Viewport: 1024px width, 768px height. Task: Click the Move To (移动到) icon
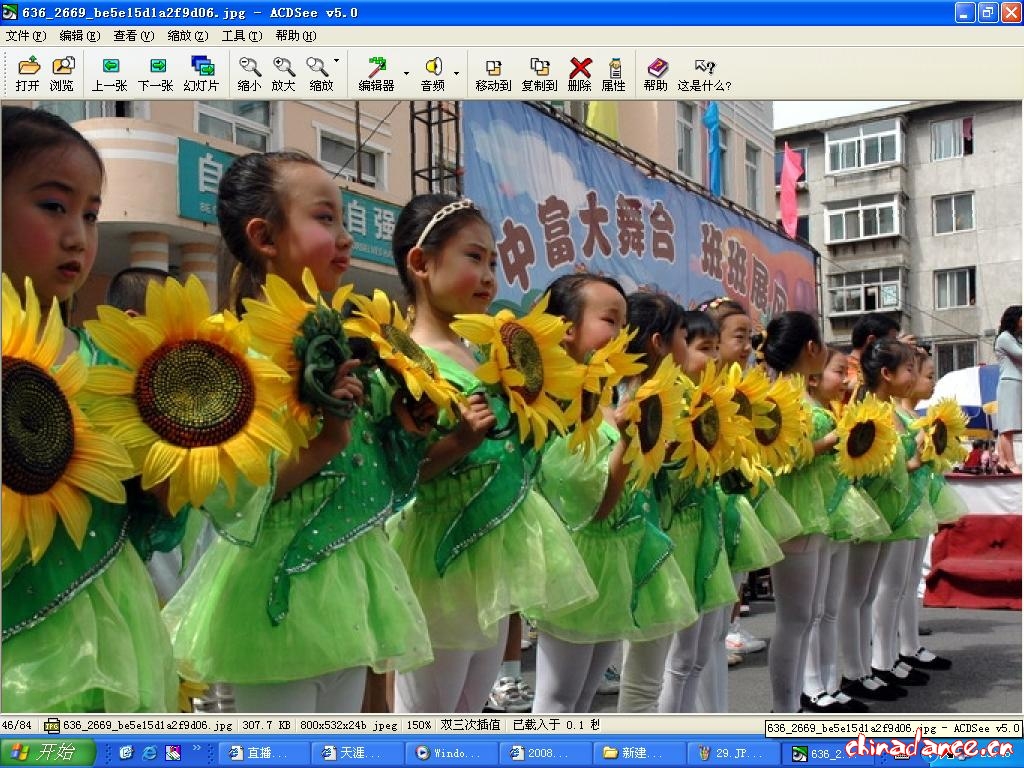(x=493, y=73)
